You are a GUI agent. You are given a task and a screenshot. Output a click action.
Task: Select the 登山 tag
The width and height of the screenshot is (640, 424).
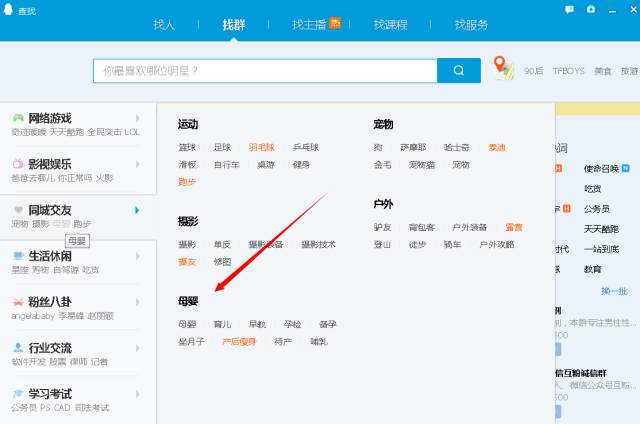[382, 244]
